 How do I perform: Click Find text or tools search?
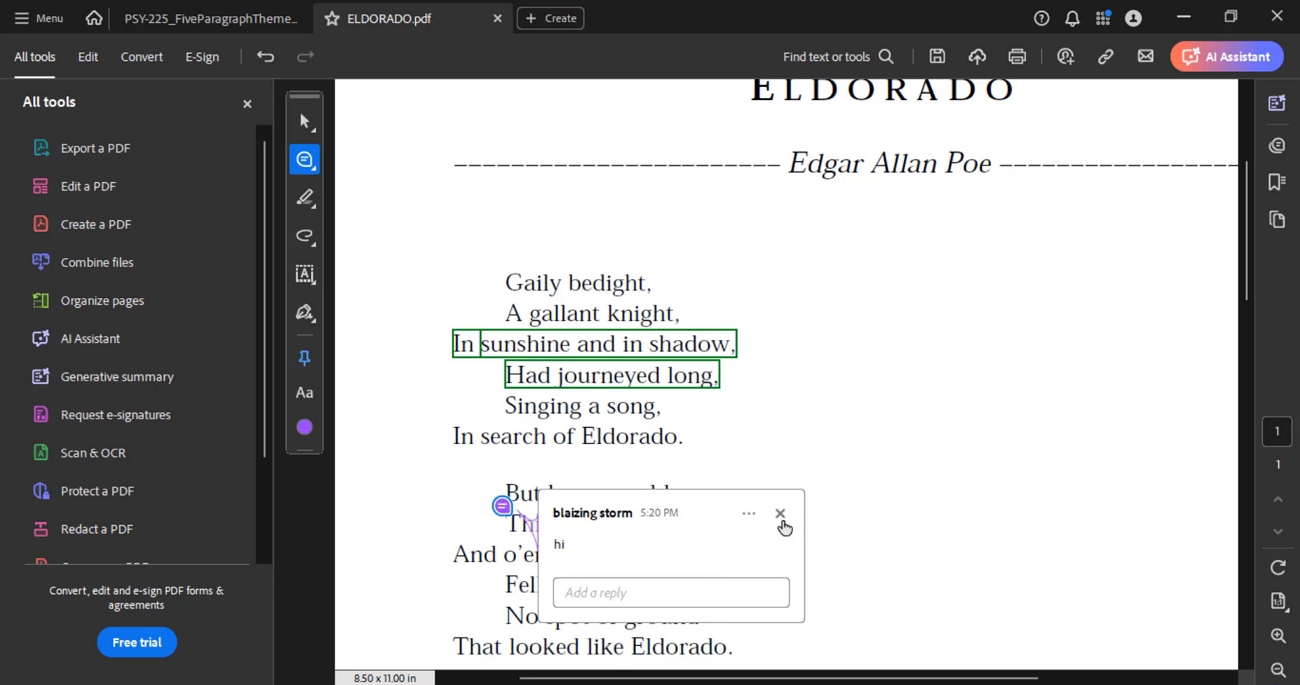click(x=838, y=57)
